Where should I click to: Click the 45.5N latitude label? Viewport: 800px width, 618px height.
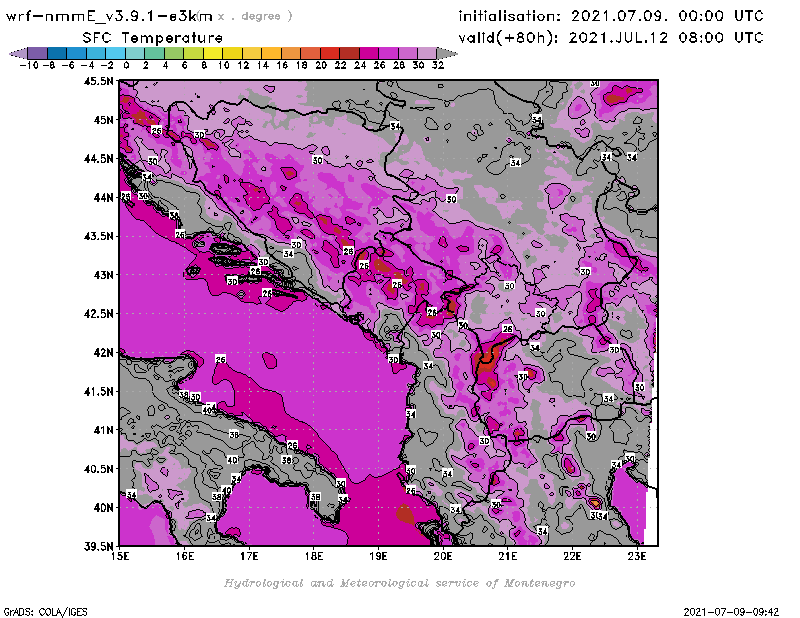[x=98, y=81]
